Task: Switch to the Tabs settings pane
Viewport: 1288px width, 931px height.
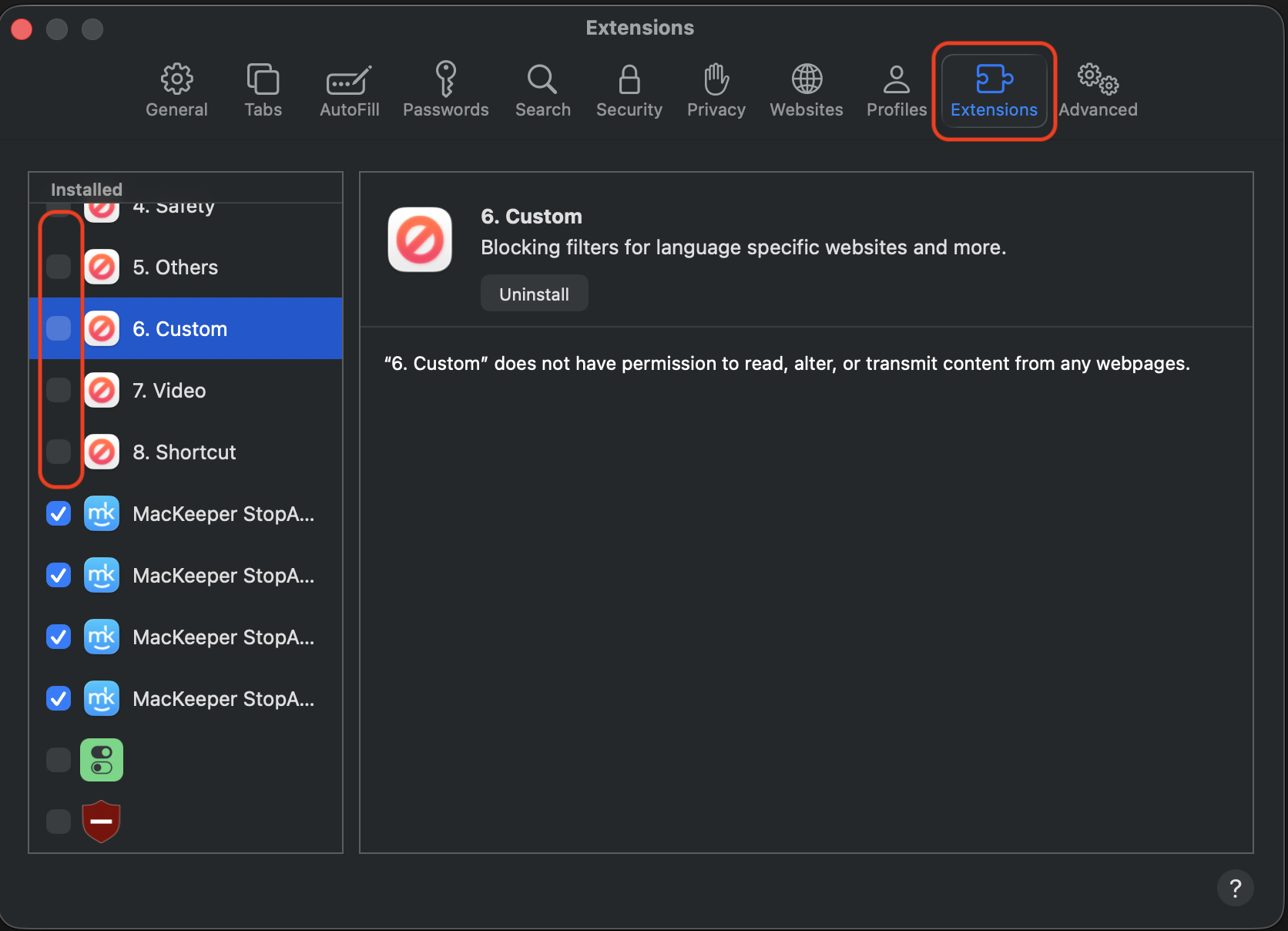Action: 263,90
